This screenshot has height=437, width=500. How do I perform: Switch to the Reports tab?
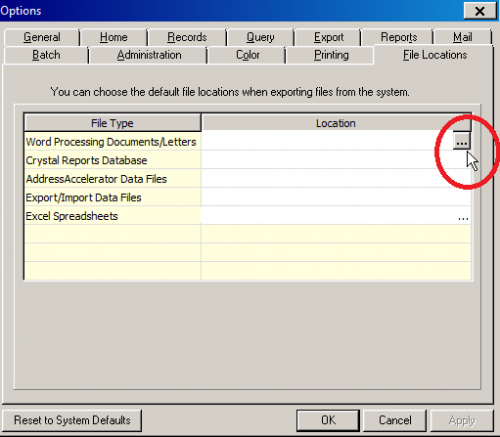[x=399, y=37]
